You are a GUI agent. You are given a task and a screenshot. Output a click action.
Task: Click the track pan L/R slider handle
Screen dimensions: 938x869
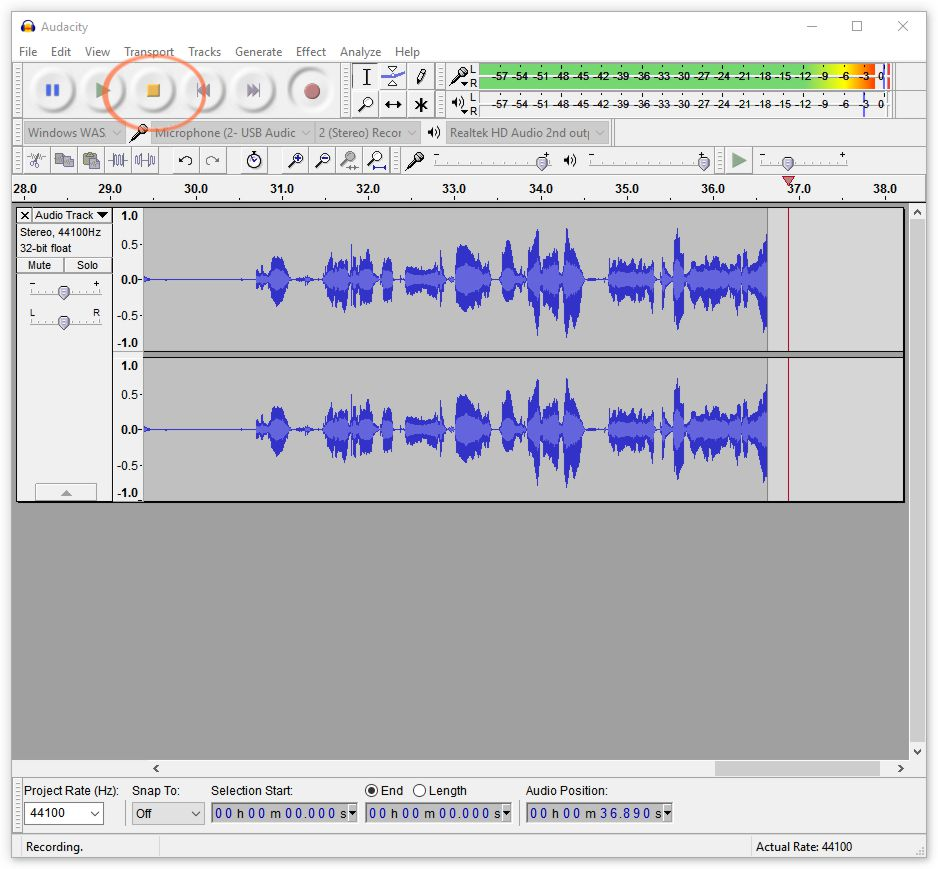[63, 322]
